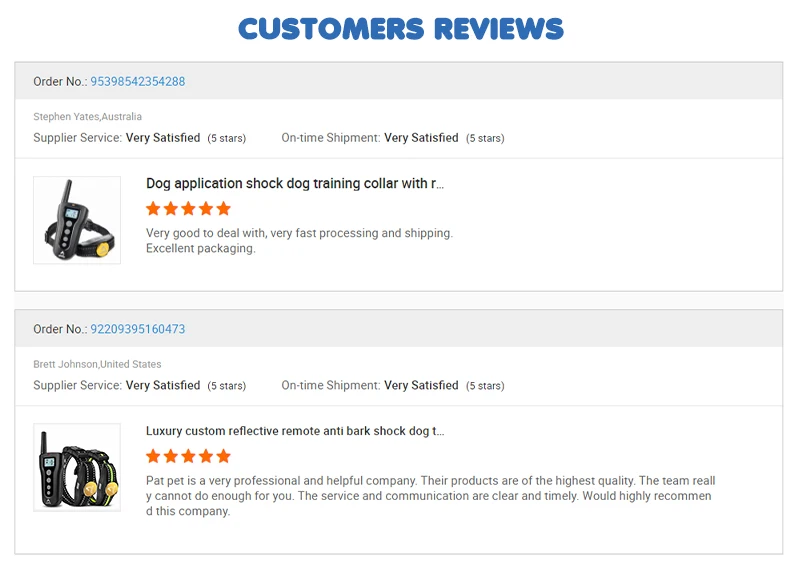Screen dimensions: 800x574
Task: Click the fifth star in Brett Johnson's review rating
Action: [223, 456]
